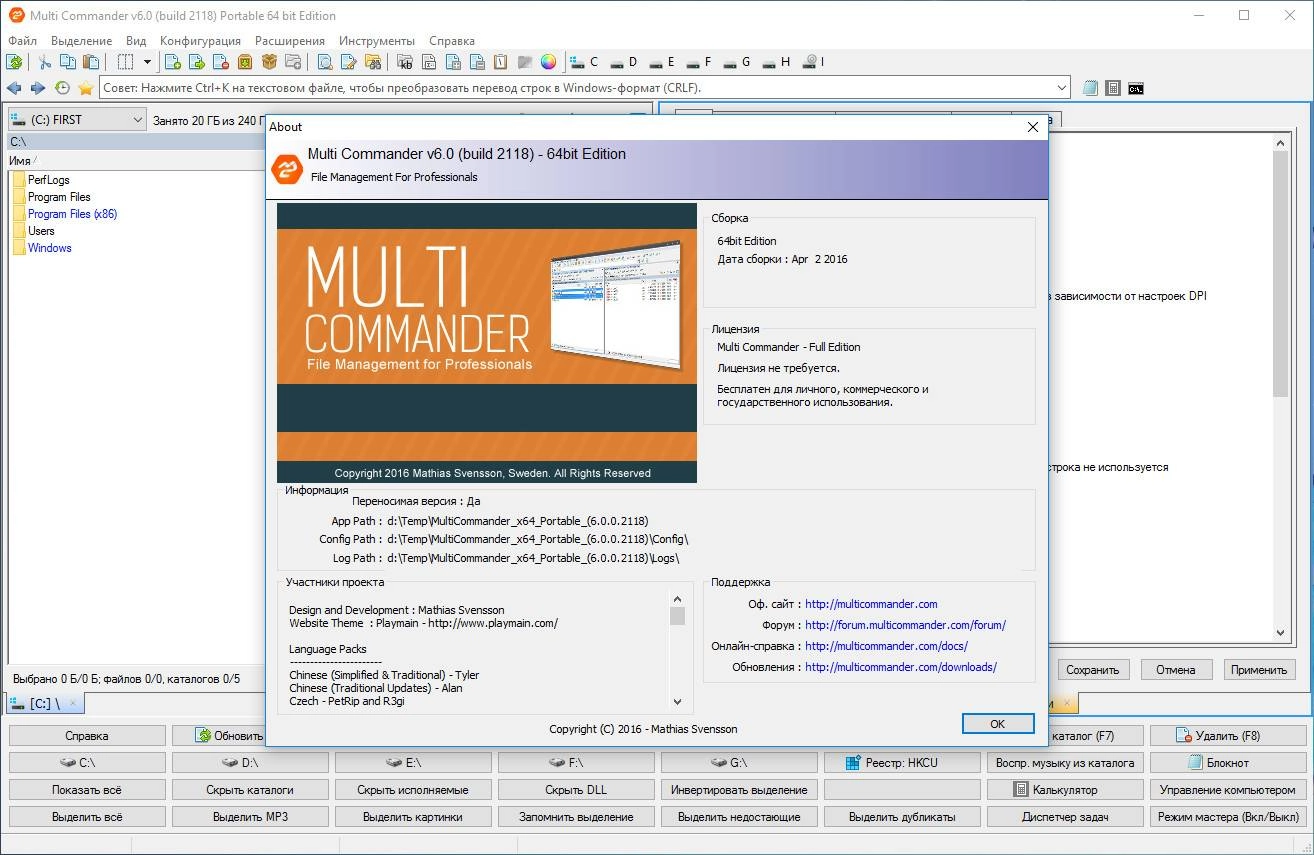Open the selection icon's dropdown arrow
The image size is (1314, 855).
[147, 62]
